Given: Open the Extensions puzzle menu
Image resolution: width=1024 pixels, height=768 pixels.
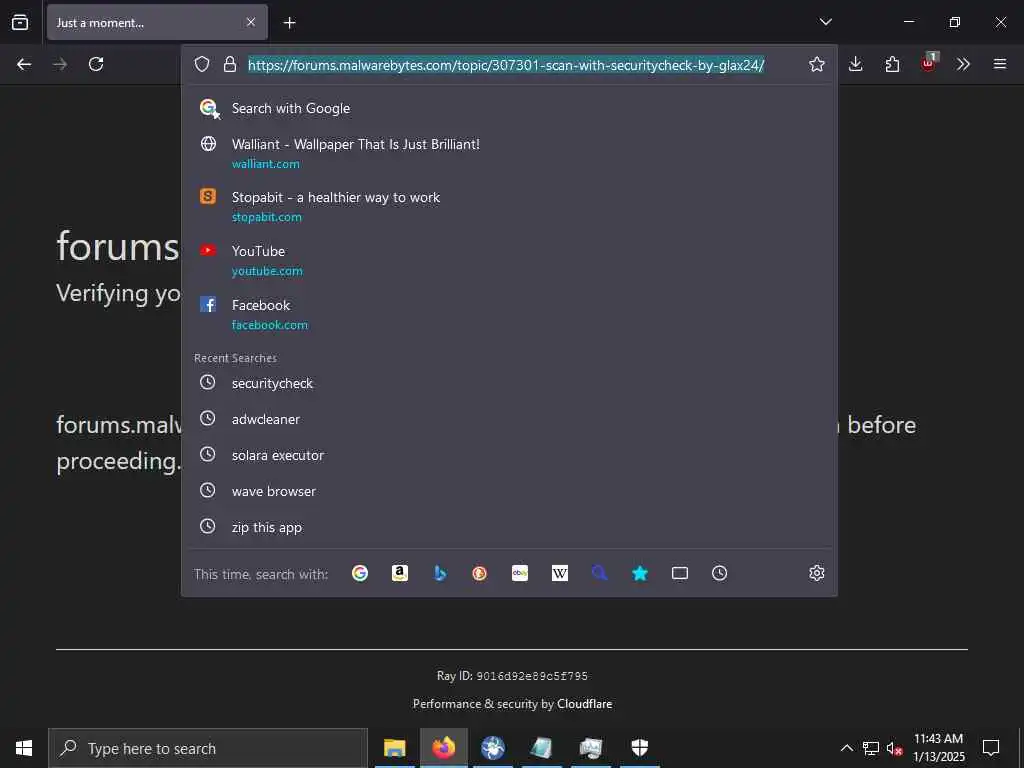Looking at the screenshot, I should pyautogui.click(x=892, y=64).
